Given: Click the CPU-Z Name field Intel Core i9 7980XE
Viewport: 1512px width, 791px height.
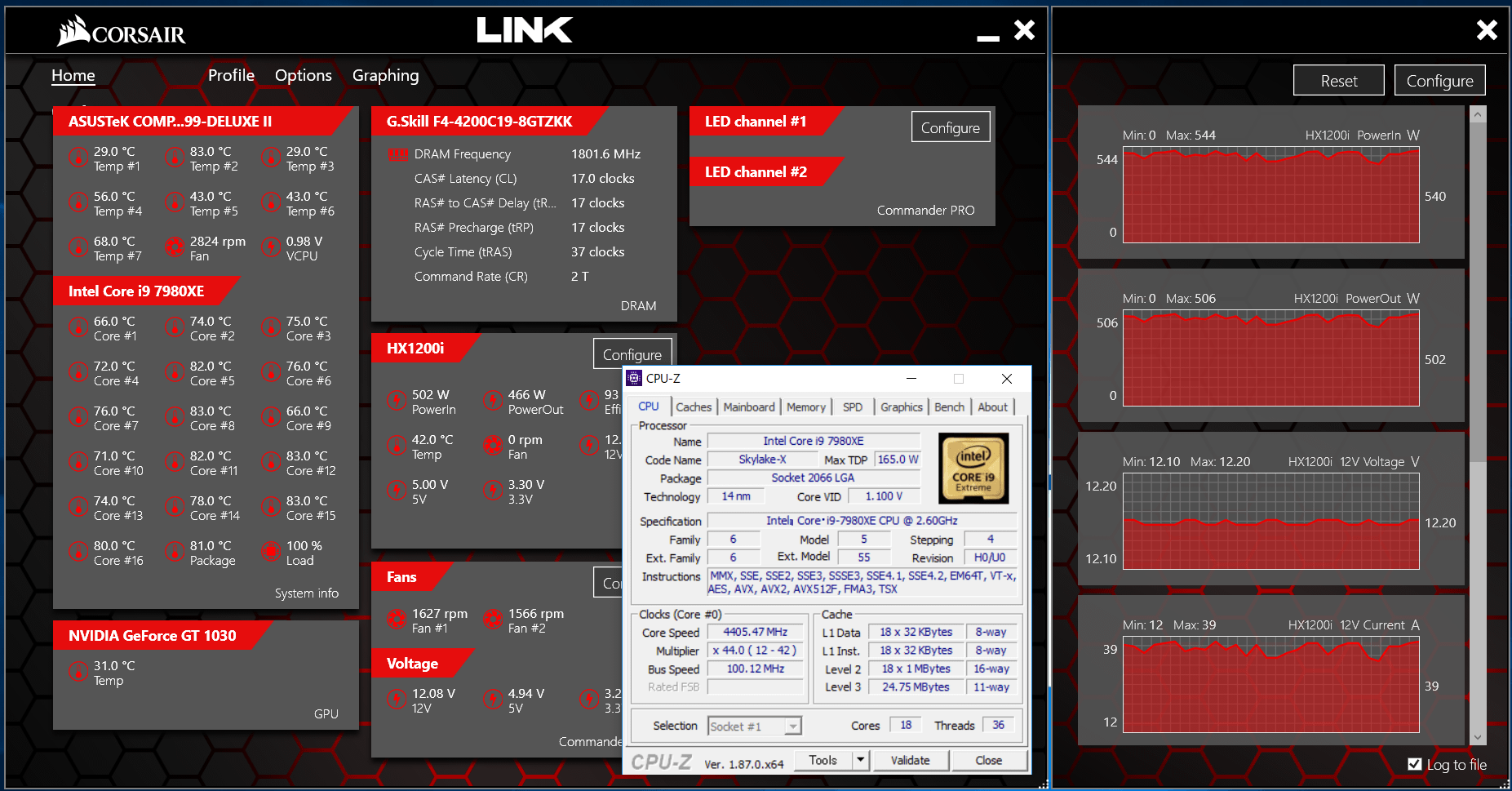Looking at the screenshot, I should point(814,441).
